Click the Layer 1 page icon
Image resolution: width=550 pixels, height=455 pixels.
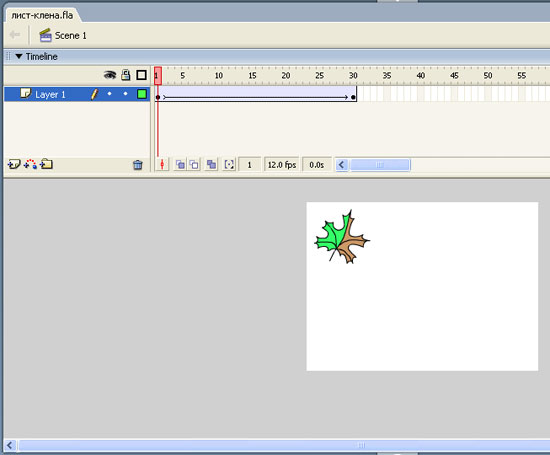click(26, 94)
